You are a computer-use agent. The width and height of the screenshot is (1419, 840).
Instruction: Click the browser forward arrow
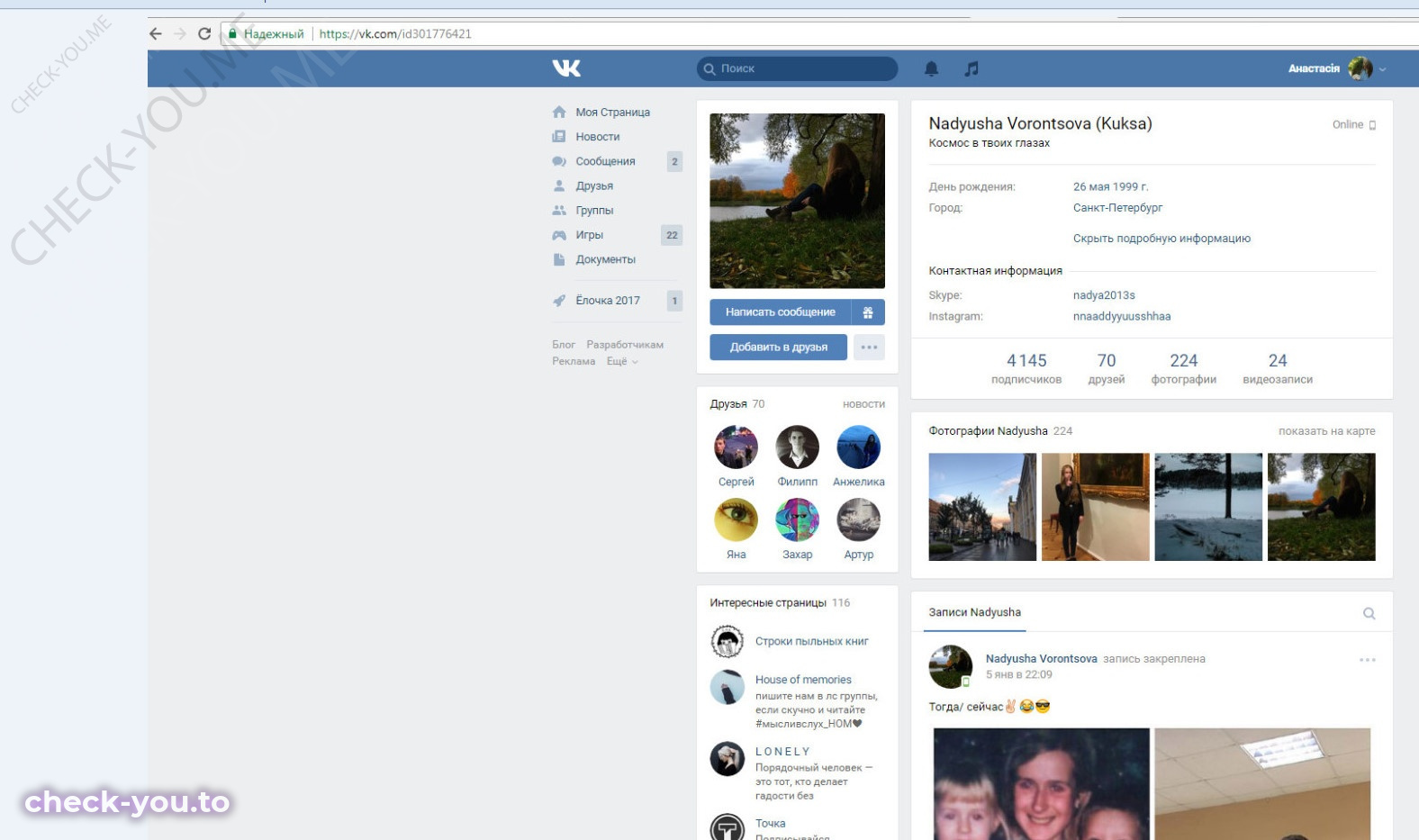click(x=180, y=33)
